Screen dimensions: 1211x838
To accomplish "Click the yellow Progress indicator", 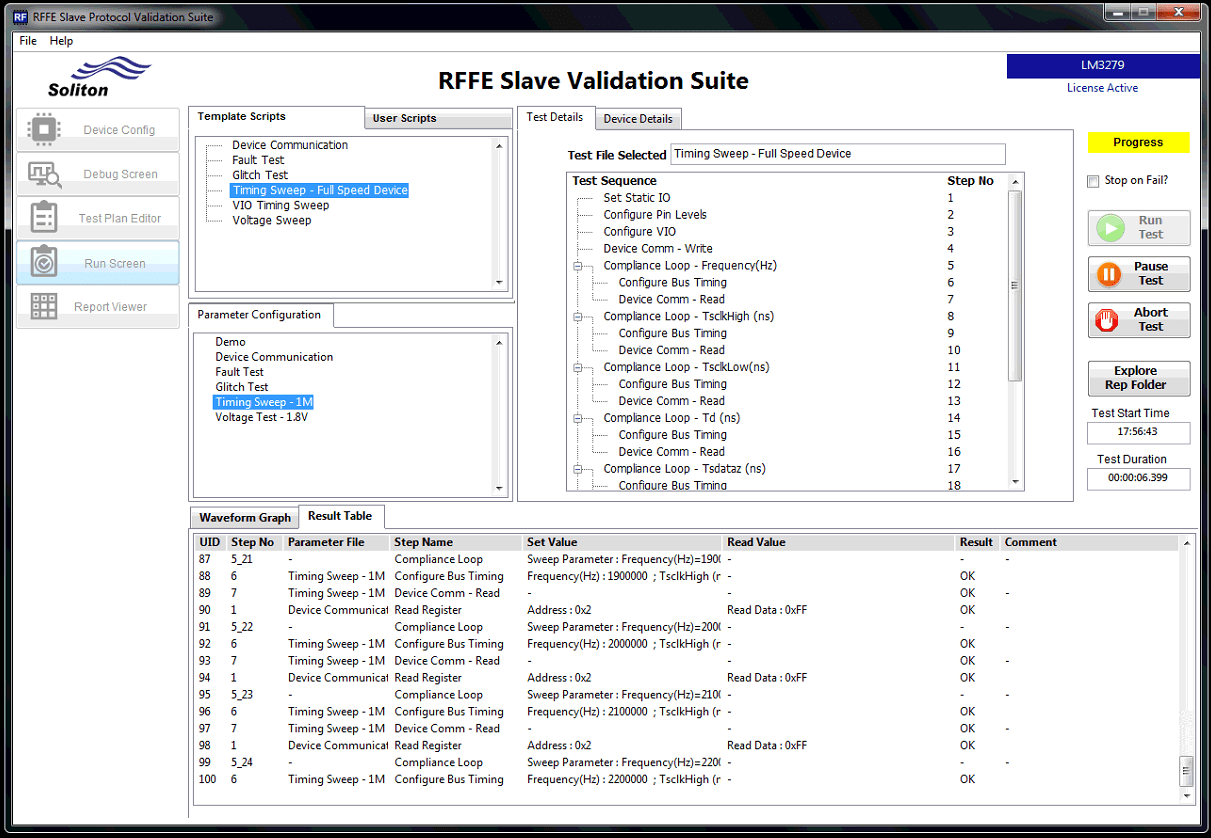I will tap(1138, 142).
